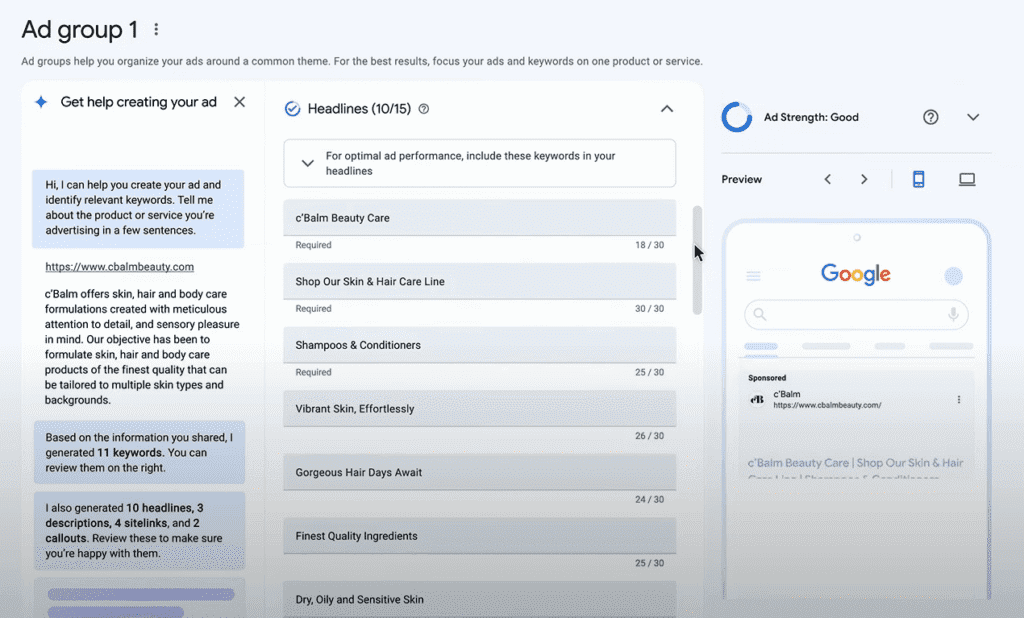Image resolution: width=1024 pixels, height=618 pixels.
Task: Expand the keyword suggestions for headlines
Action: [308, 163]
